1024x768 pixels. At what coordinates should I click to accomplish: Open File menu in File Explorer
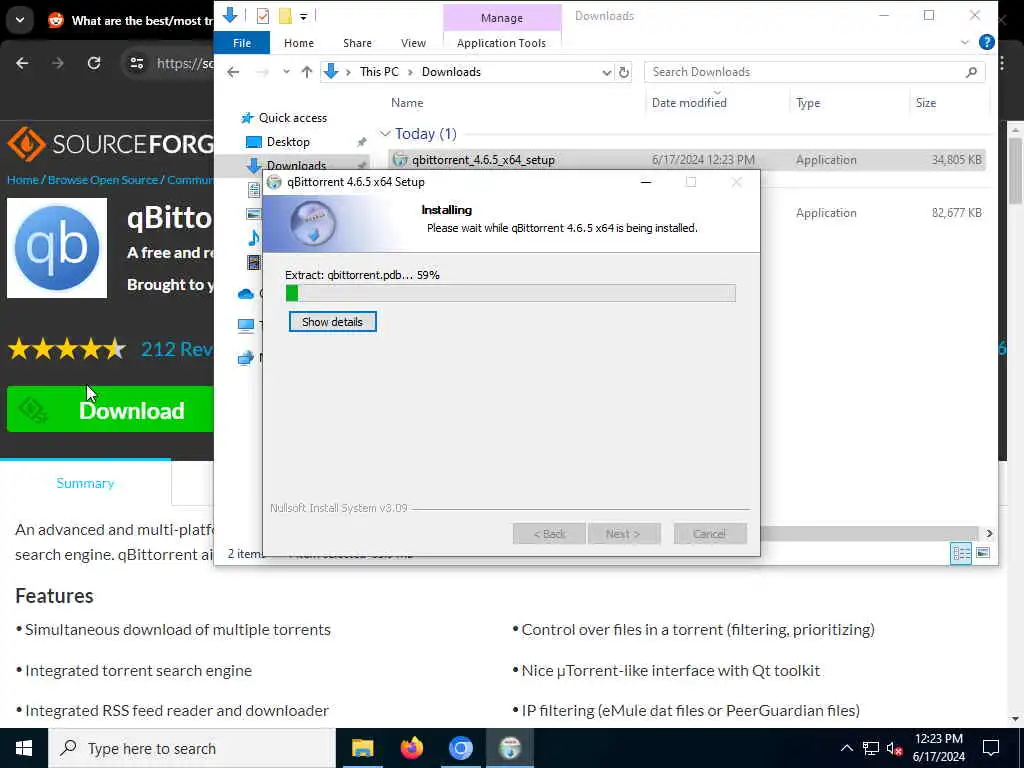coord(242,43)
